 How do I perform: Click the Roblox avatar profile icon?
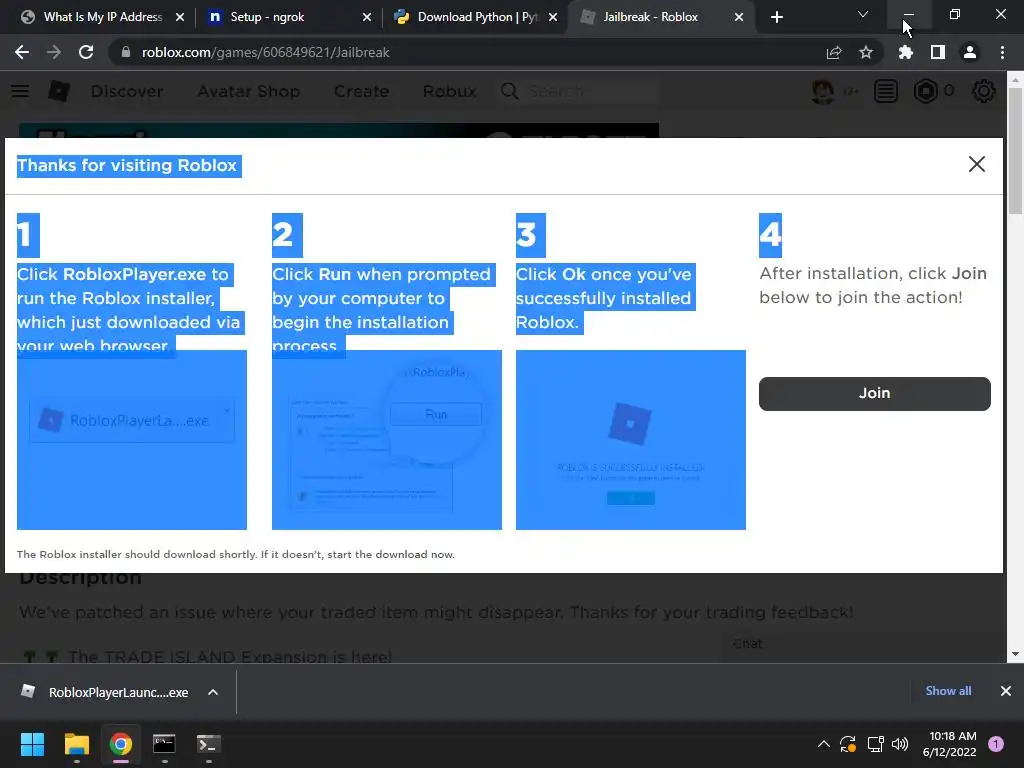coord(823,91)
